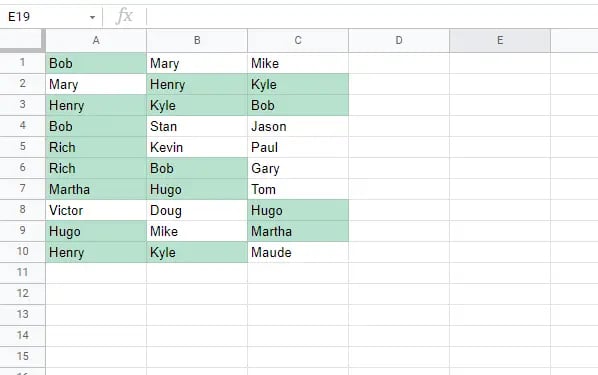Select row 1 header
This screenshot has width=598, height=375.
point(23,63)
